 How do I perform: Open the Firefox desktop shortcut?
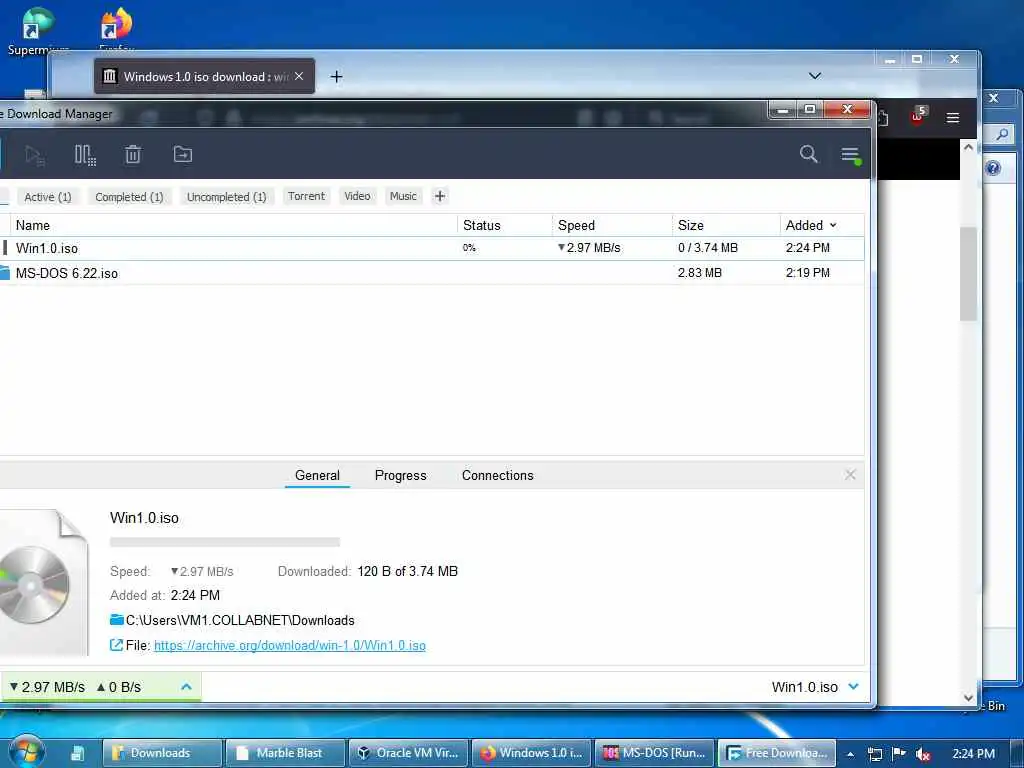(x=116, y=28)
